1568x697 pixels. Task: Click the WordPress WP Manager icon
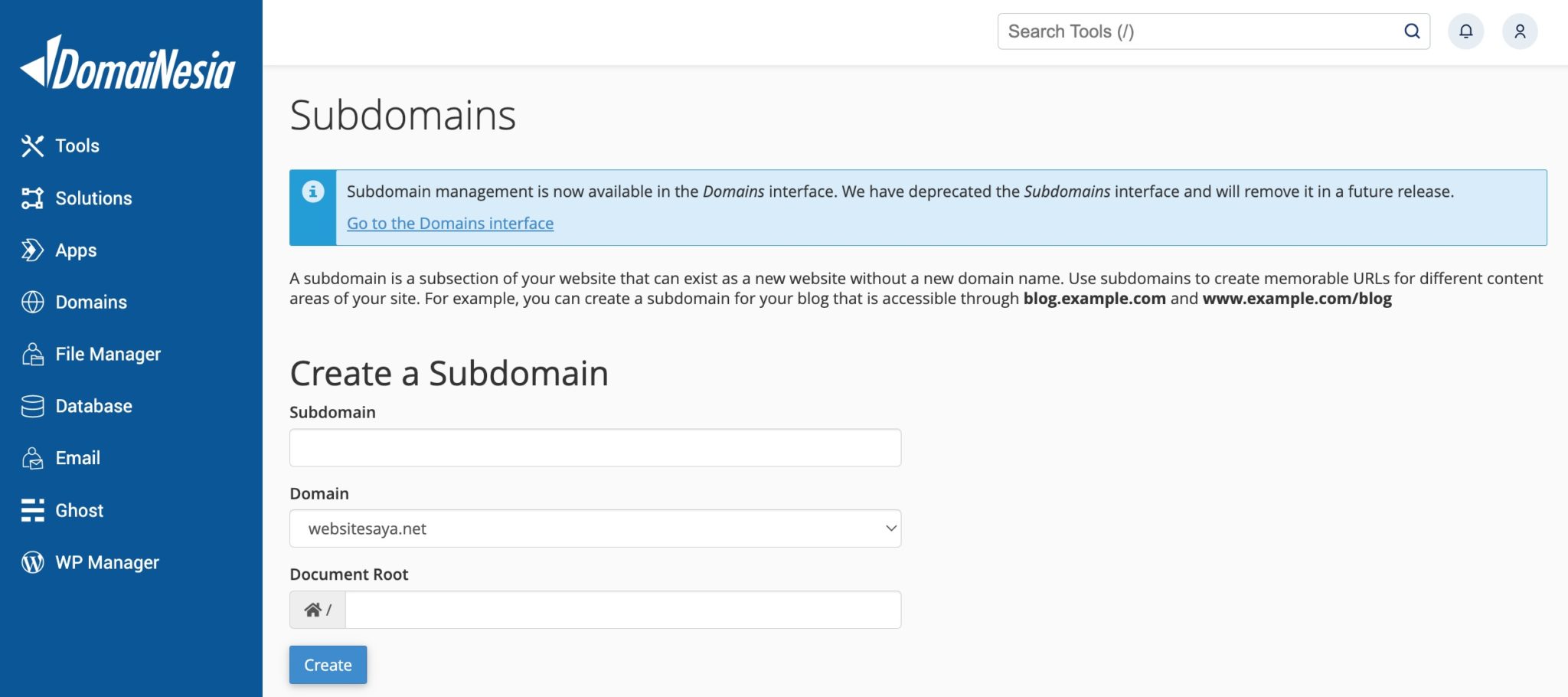pos(32,562)
